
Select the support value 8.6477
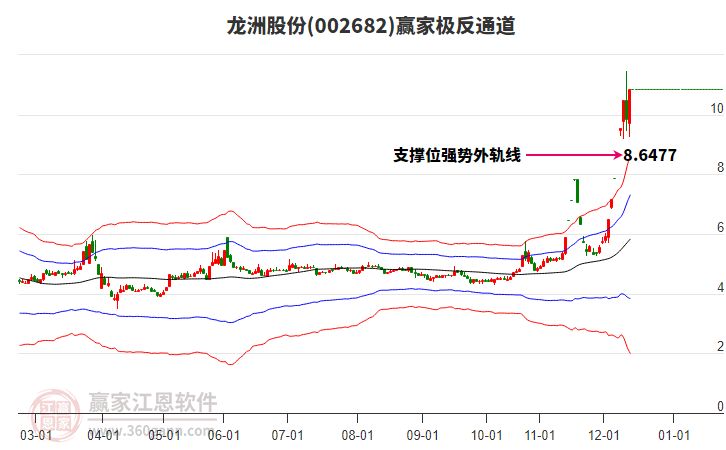pos(650,155)
